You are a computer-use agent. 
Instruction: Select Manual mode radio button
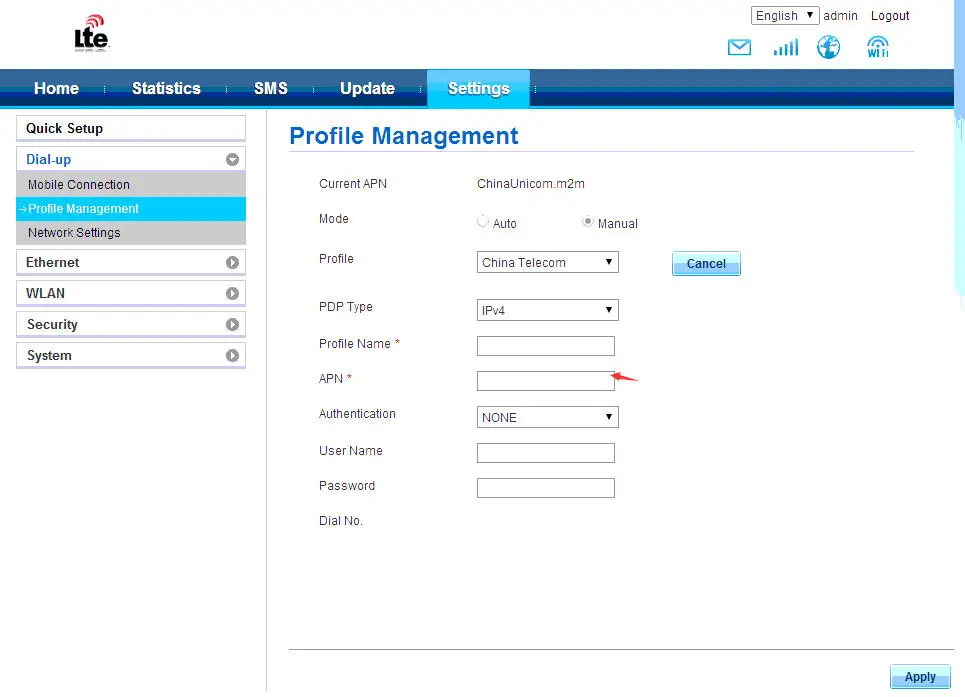pos(588,221)
